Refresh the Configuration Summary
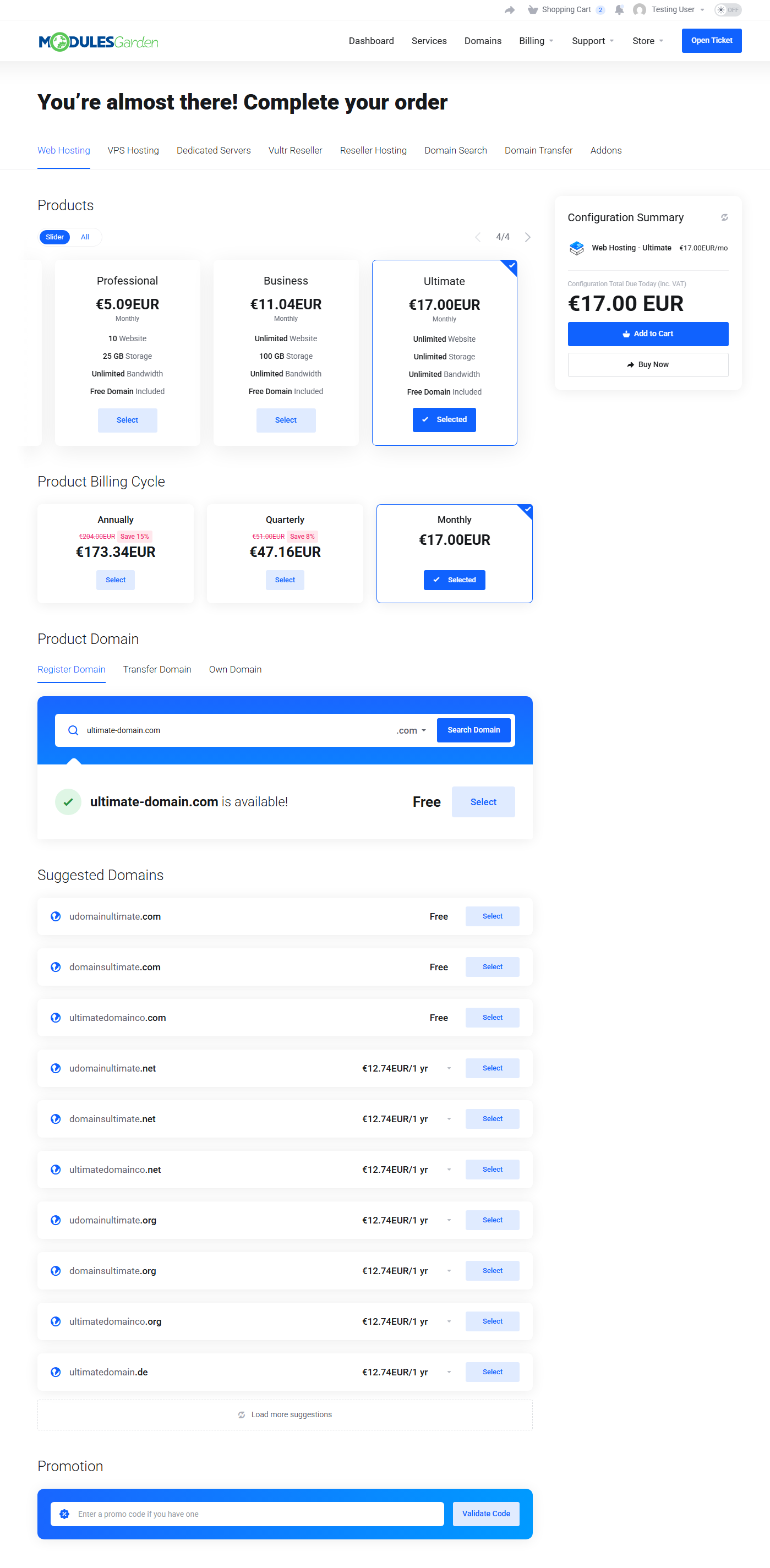The image size is (770, 1568). 724,217
